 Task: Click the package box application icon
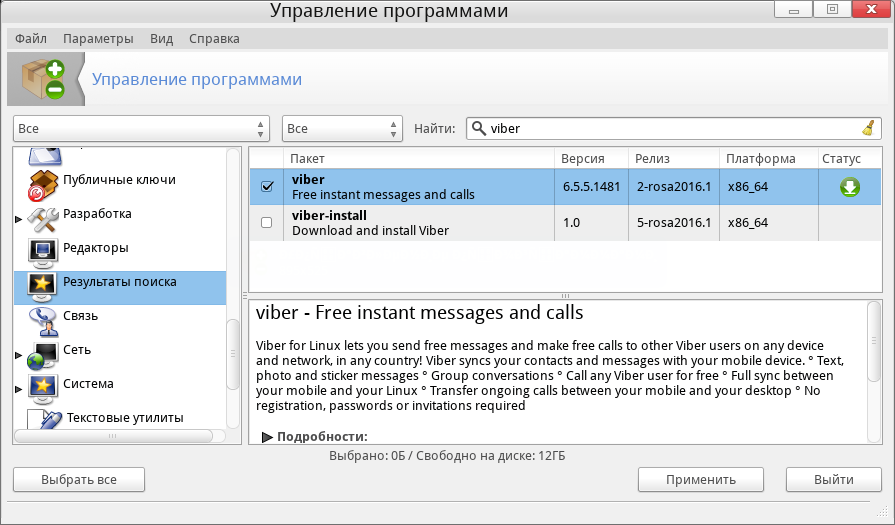click(44, 79)
